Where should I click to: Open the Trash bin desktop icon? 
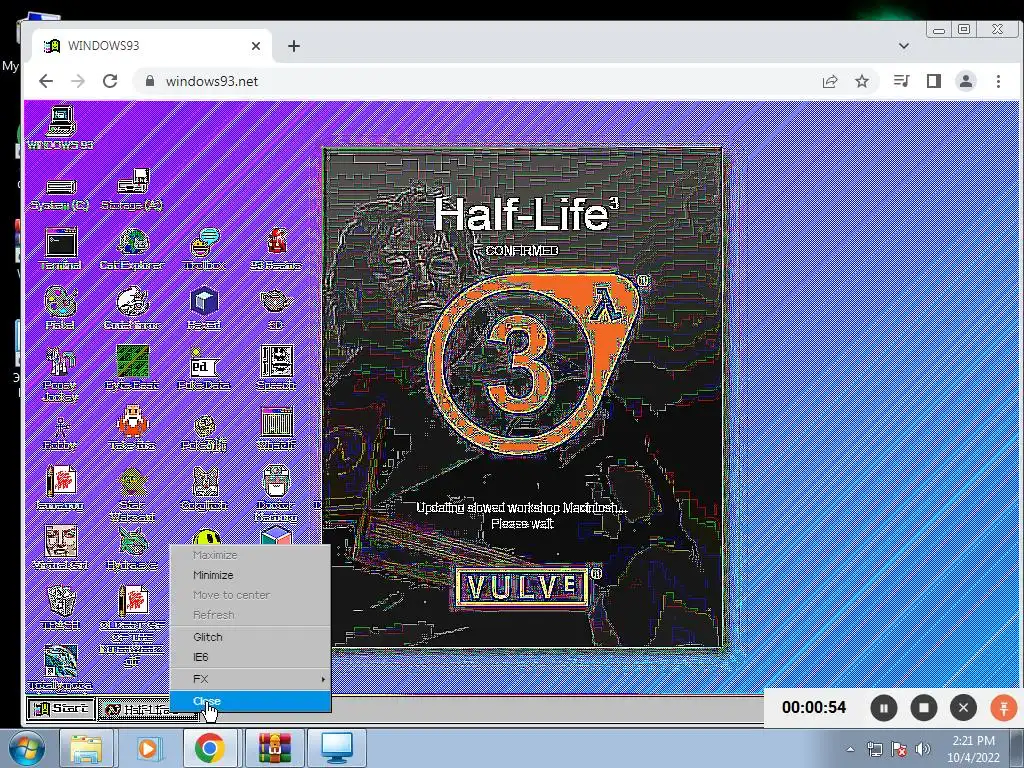(x=61, y=608)
